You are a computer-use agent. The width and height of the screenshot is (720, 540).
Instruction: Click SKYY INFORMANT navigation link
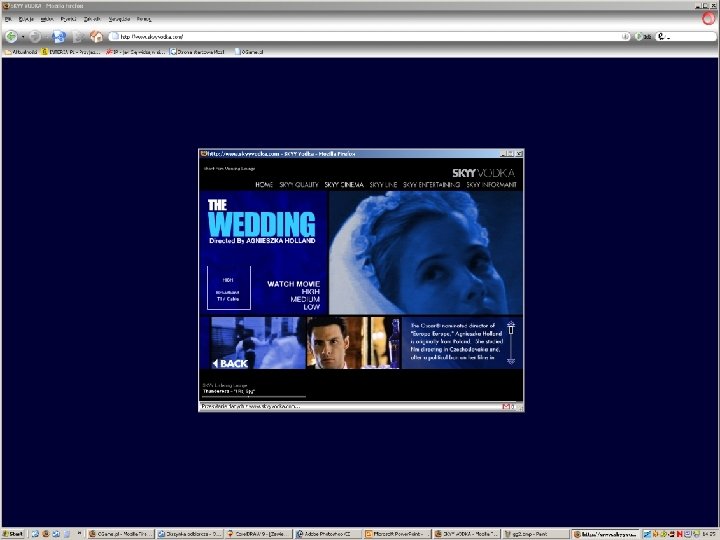pos(491,185)
